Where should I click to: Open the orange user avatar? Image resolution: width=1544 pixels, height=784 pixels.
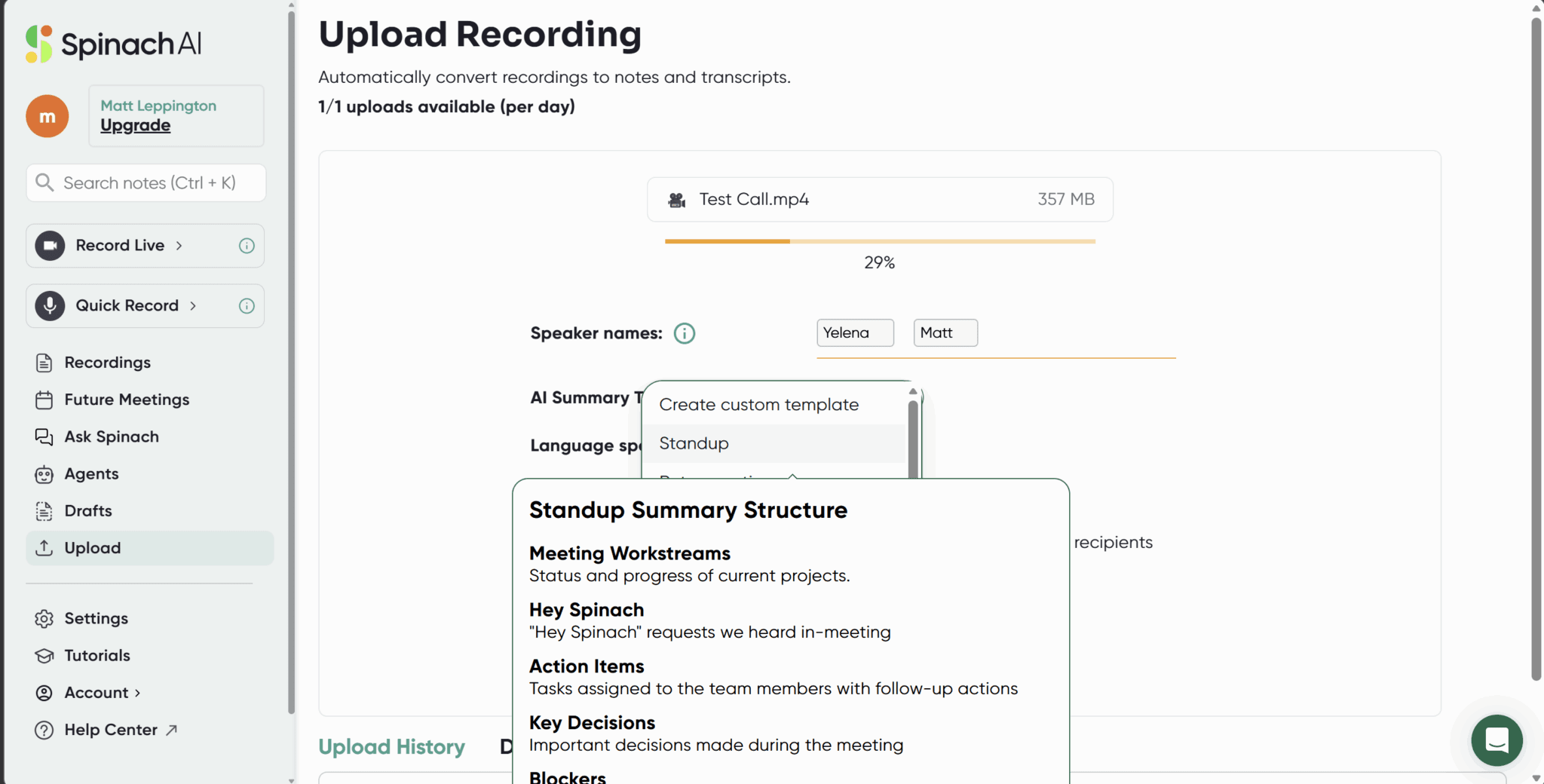coord(47,116)
